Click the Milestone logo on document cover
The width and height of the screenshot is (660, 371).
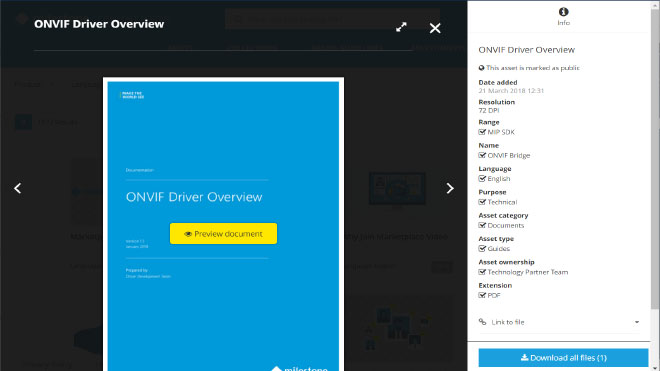pyautogui.click(x=300, y=368)
